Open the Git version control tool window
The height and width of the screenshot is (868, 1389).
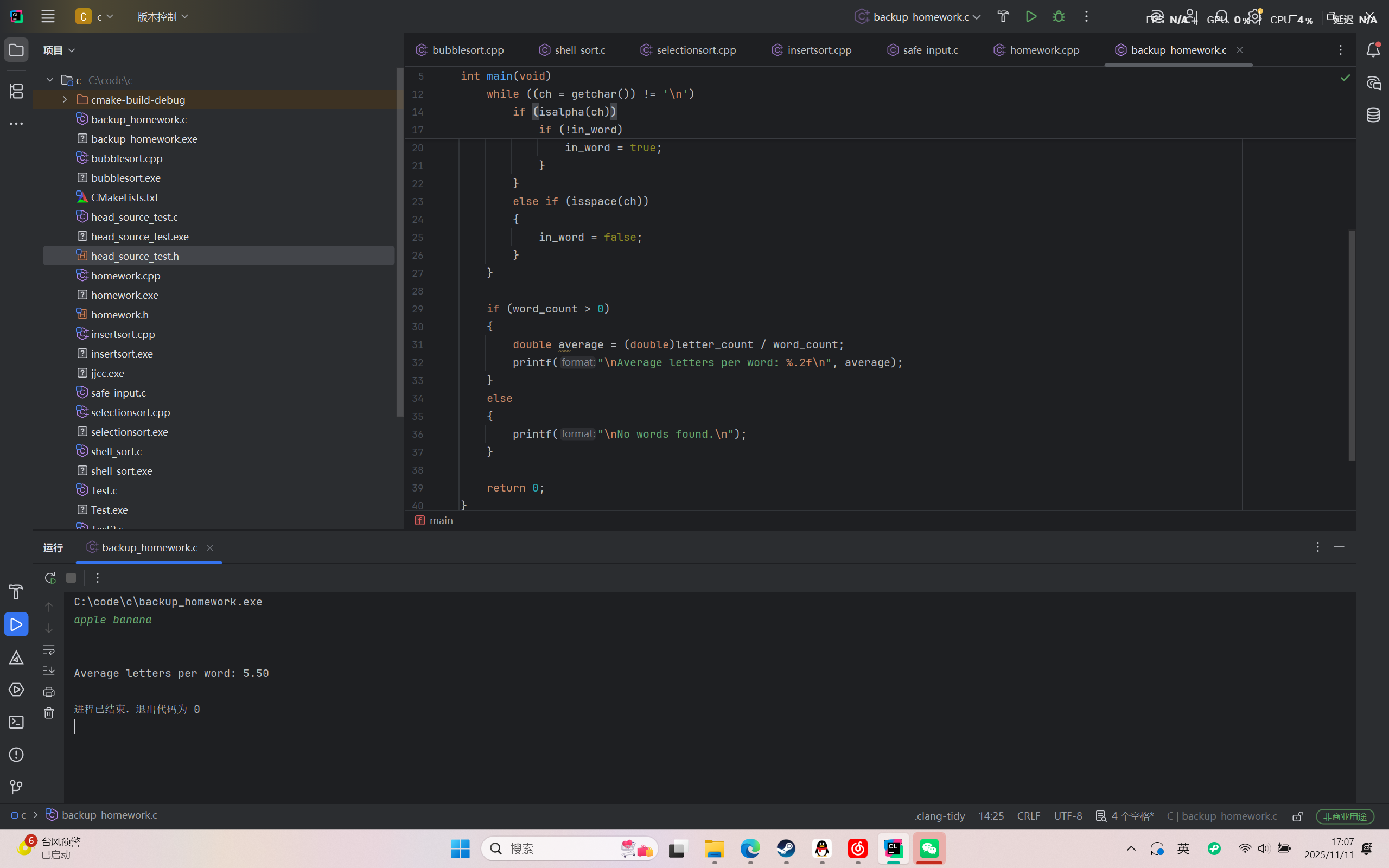point(16,787)
